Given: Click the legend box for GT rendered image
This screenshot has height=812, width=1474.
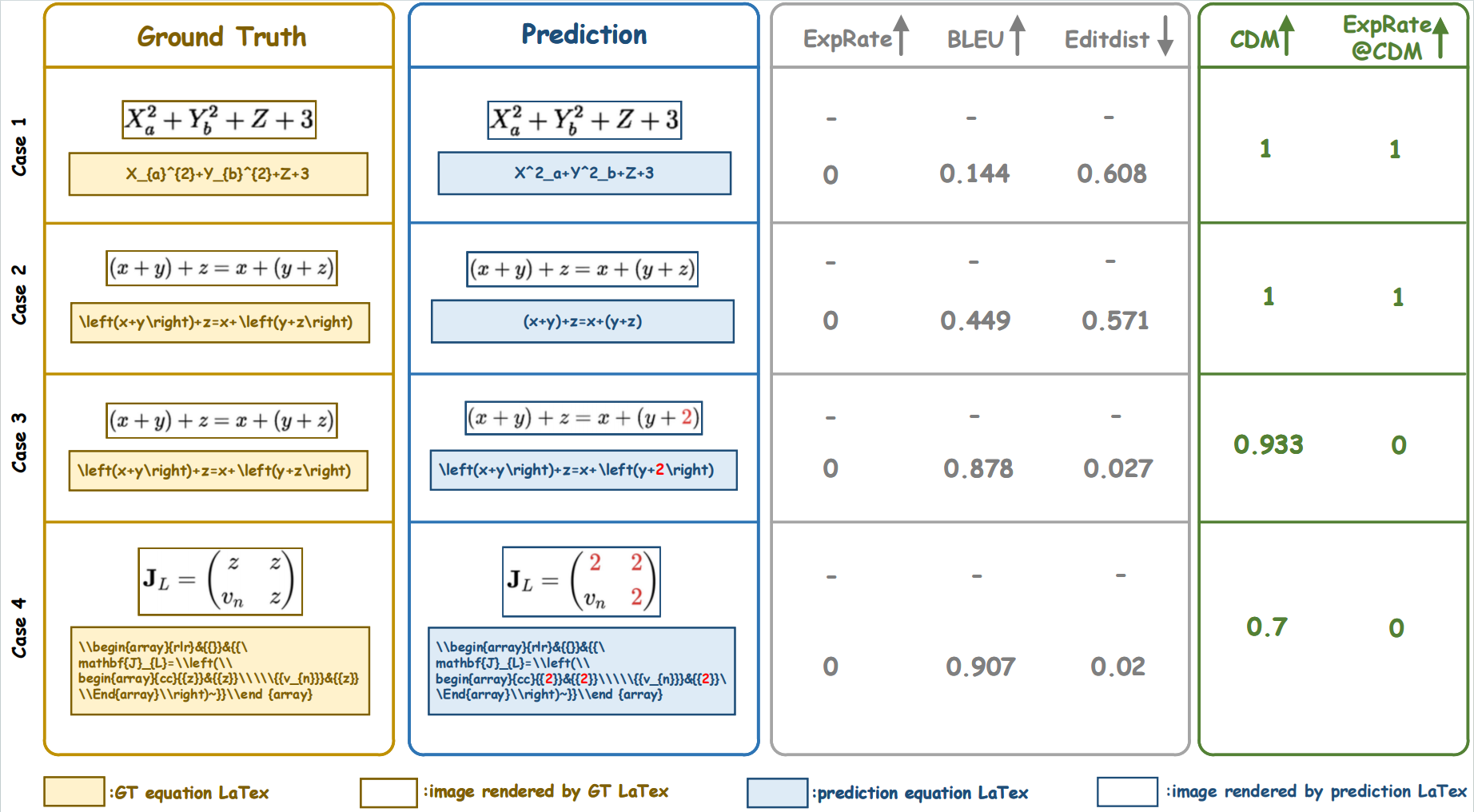Looking at the screenshot, I should point(388,793).
